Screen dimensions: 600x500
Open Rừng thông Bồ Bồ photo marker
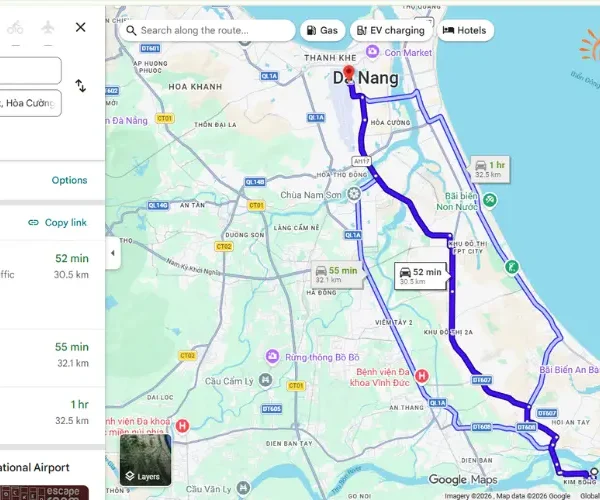tap(272, 357)
